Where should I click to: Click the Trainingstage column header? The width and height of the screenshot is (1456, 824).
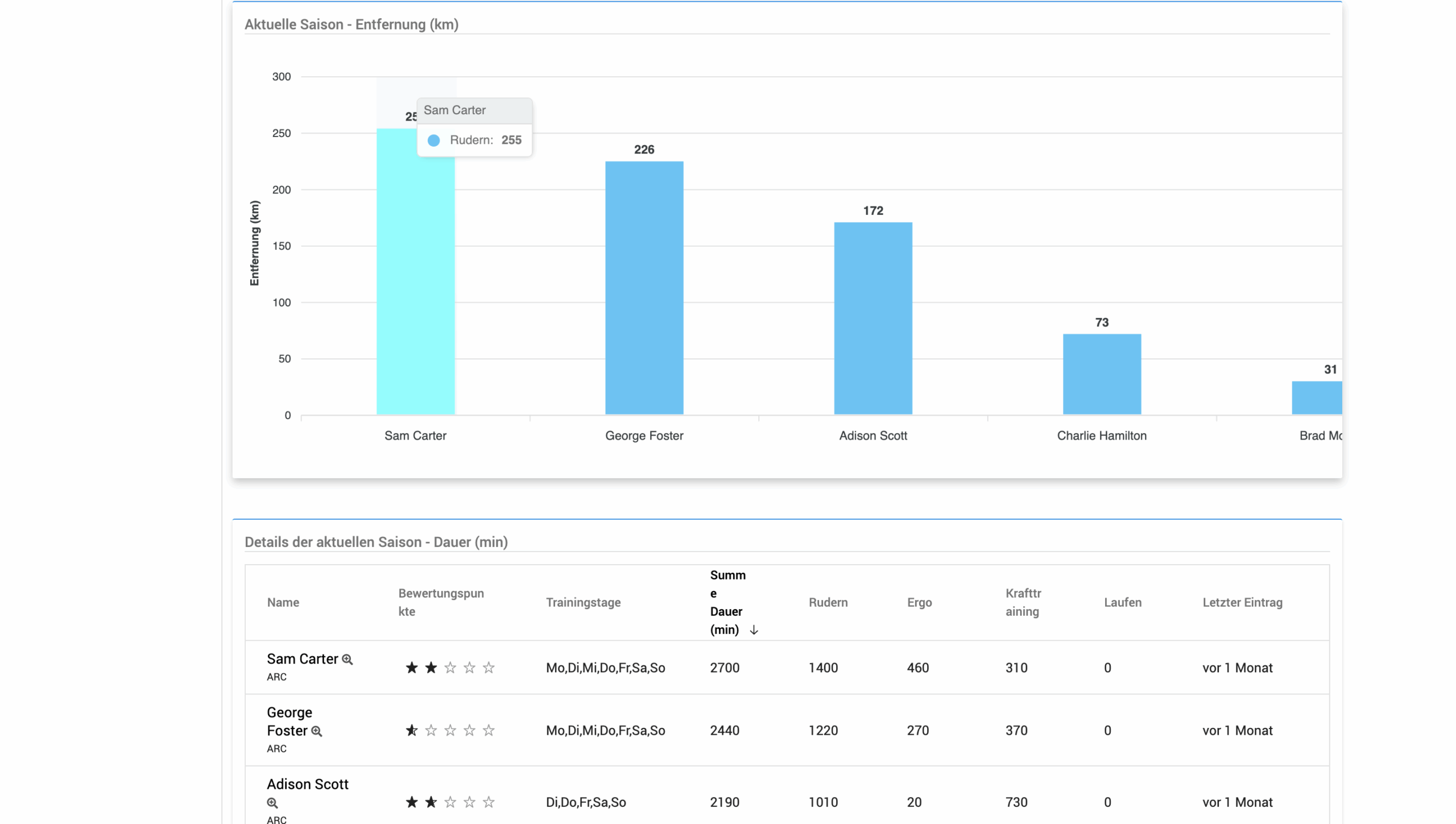click(x=583, y=602)
